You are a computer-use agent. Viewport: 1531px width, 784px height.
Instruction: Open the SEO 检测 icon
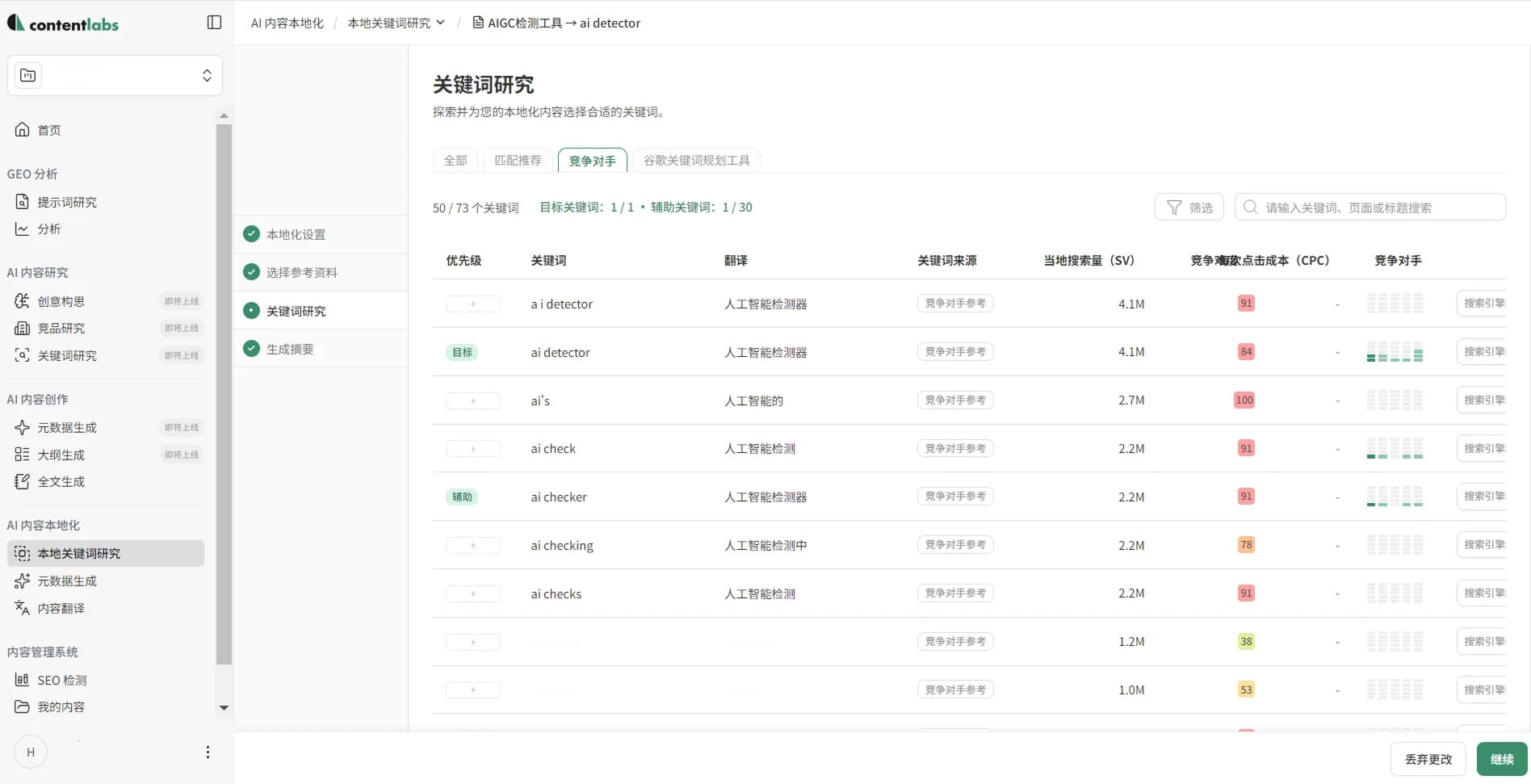click(x=22, y=680)
